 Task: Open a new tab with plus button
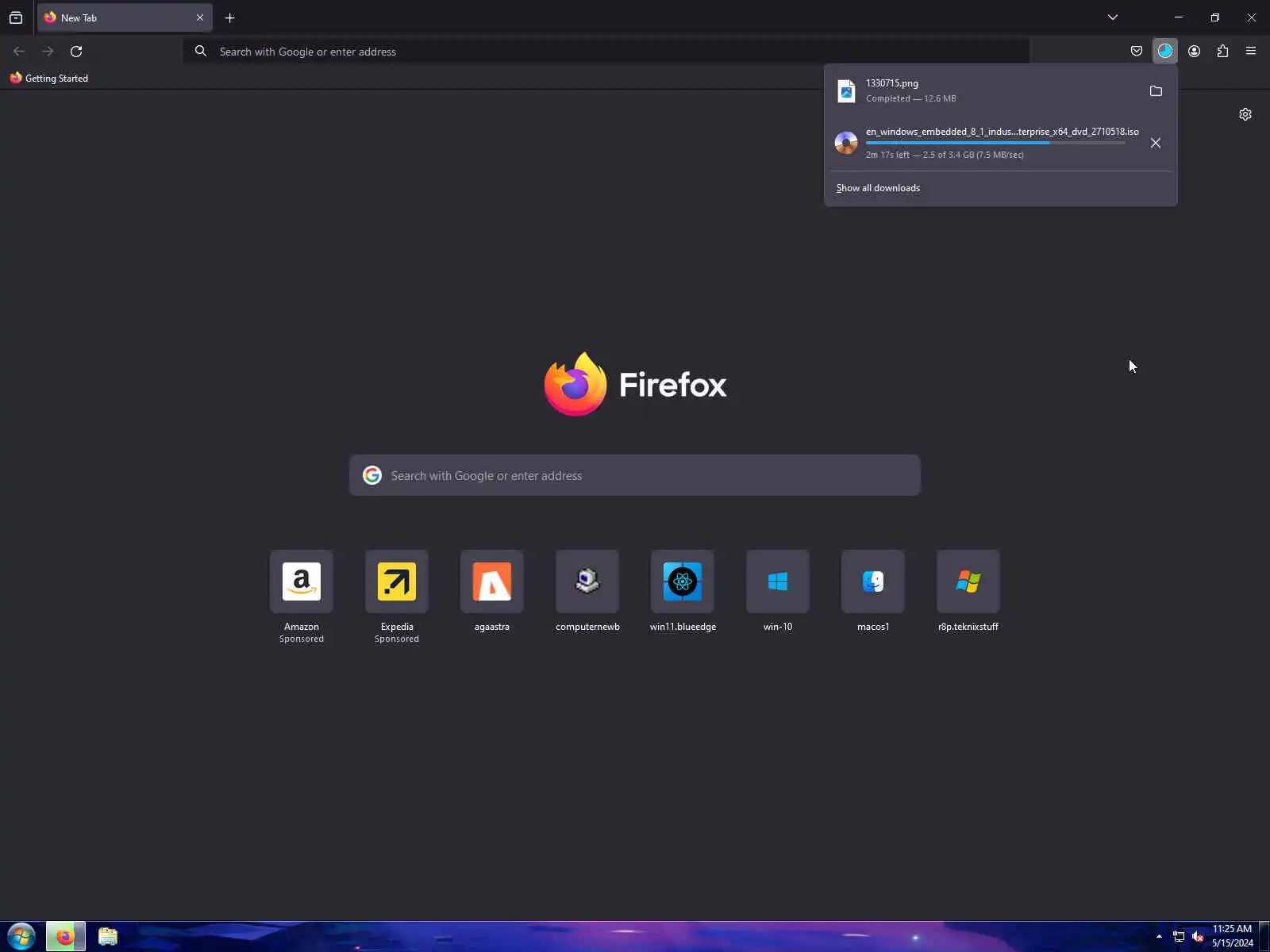tap(230, 17)
